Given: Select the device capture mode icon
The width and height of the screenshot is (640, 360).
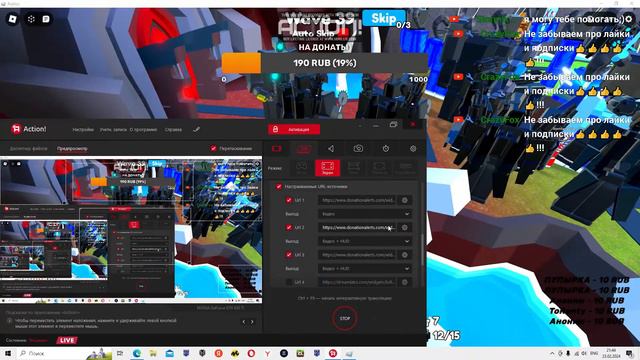Looking at the screenshot, I should (379, 168).
